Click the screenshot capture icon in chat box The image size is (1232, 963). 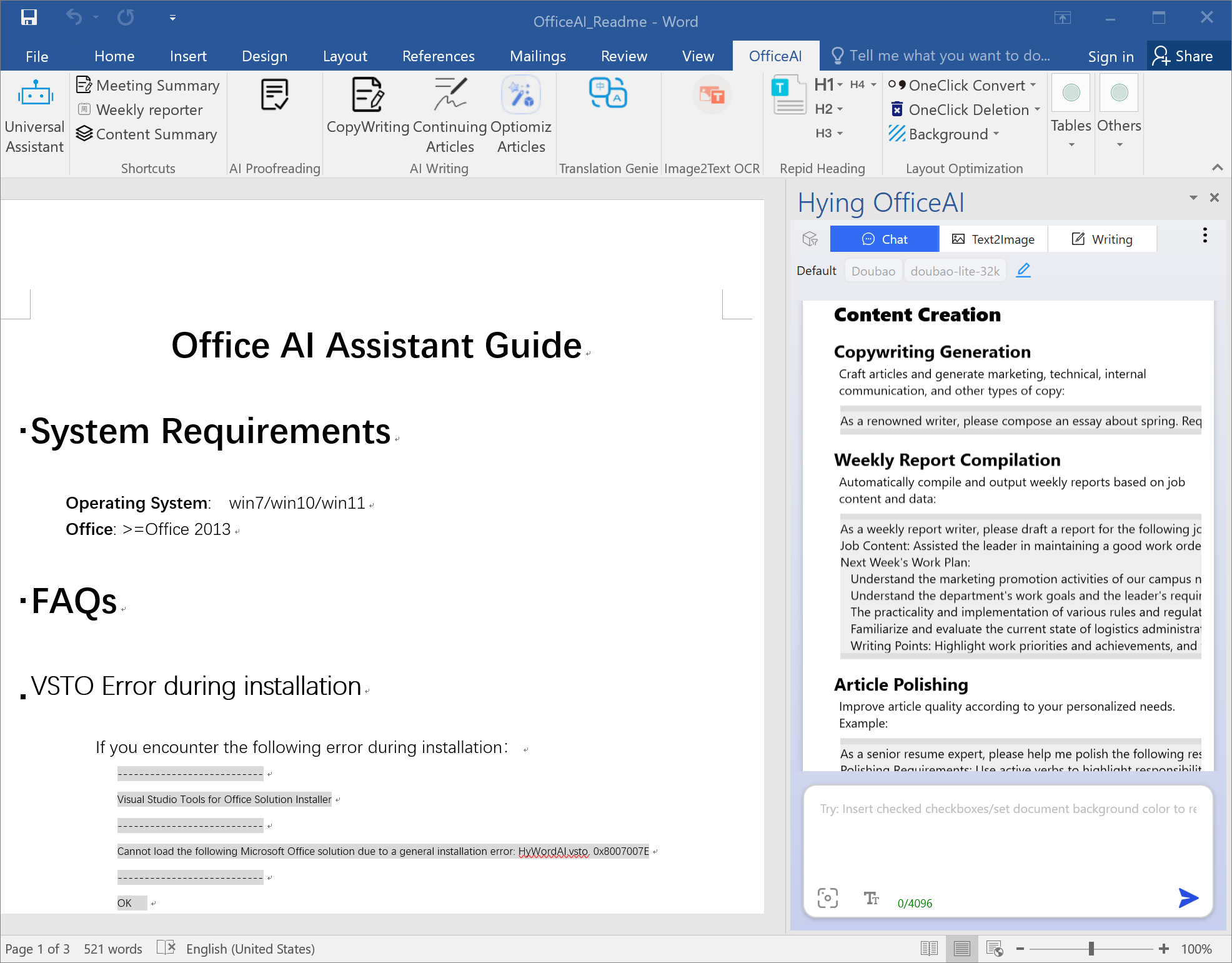click(827, 897)
